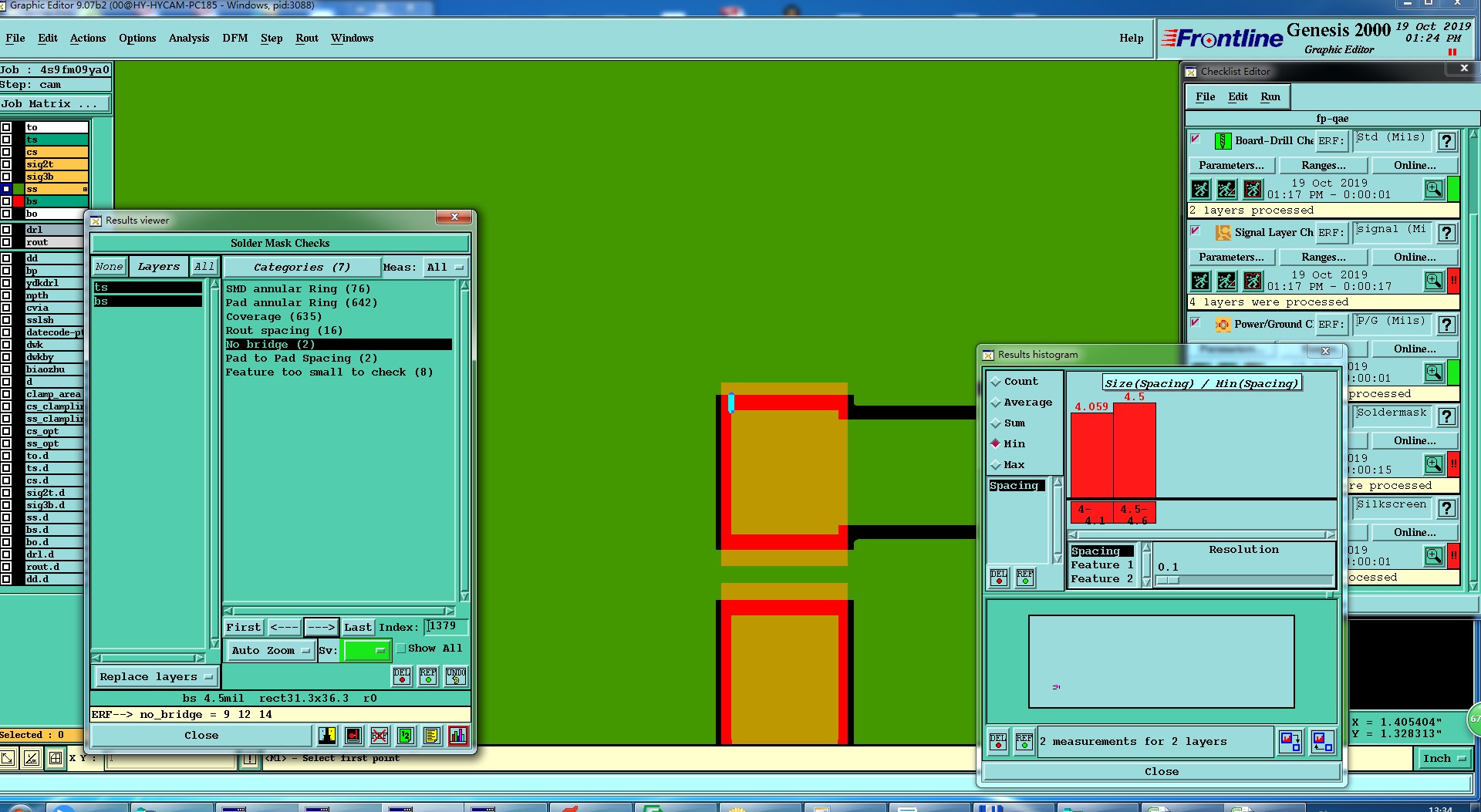1481x812 pixels.
Task: Select the Count radio option
Action: (x=1015, y=382)
